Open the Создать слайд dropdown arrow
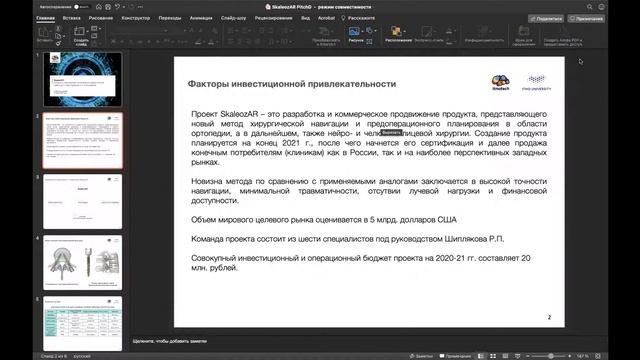Screen dimensions: 640x360 (x=88, y=31)
